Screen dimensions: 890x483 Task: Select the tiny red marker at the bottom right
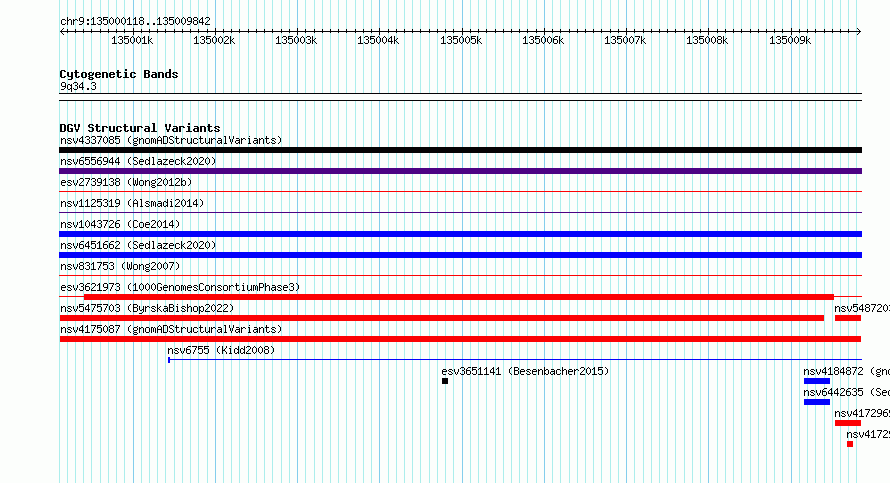pyautogui.click(x=850, y=444)
